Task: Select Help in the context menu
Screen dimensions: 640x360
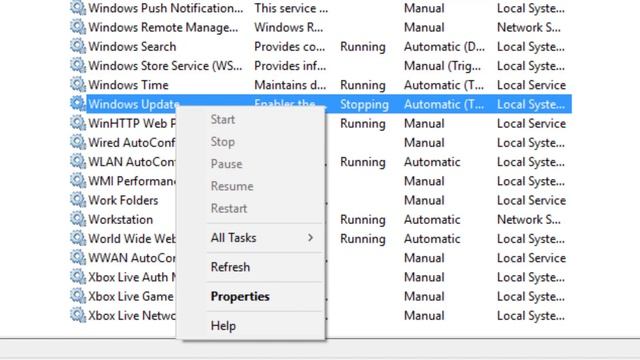Action: (x=223, y=326)
